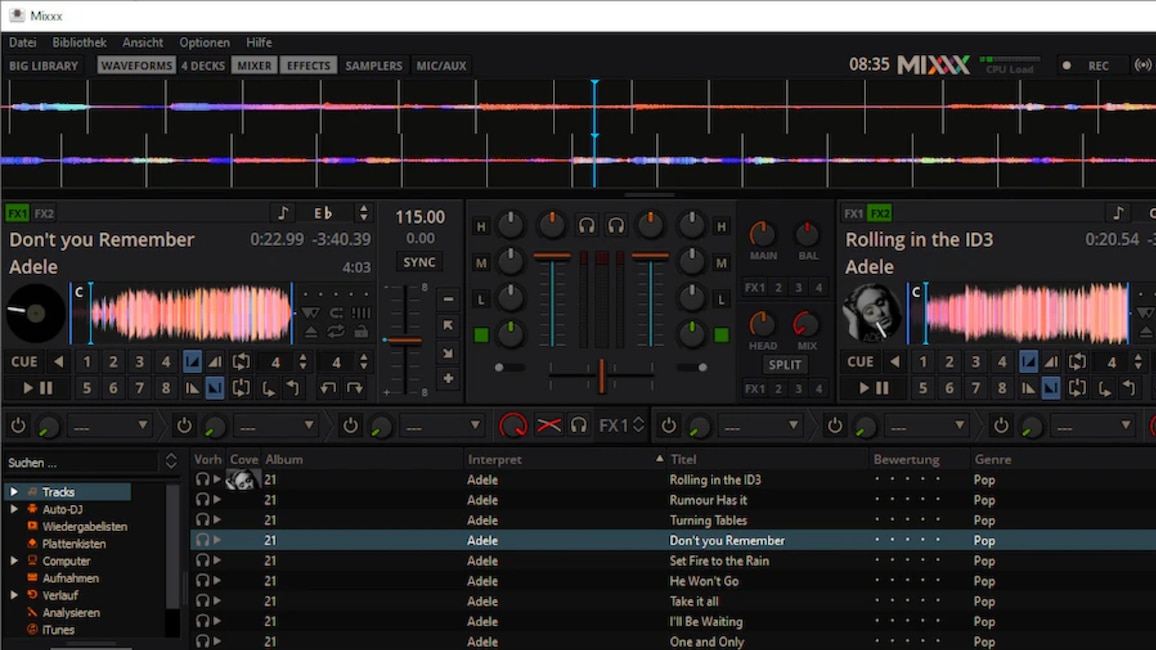Image resolution: width=1156 pixels, height=650 pixels.
Task: Play or pause deck 1
Action: click(37, 388)
